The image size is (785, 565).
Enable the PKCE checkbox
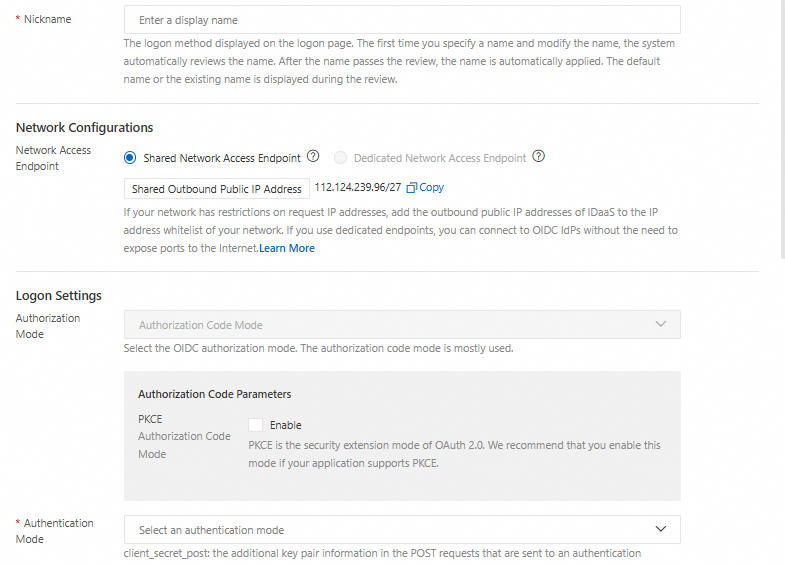point(255,425)
